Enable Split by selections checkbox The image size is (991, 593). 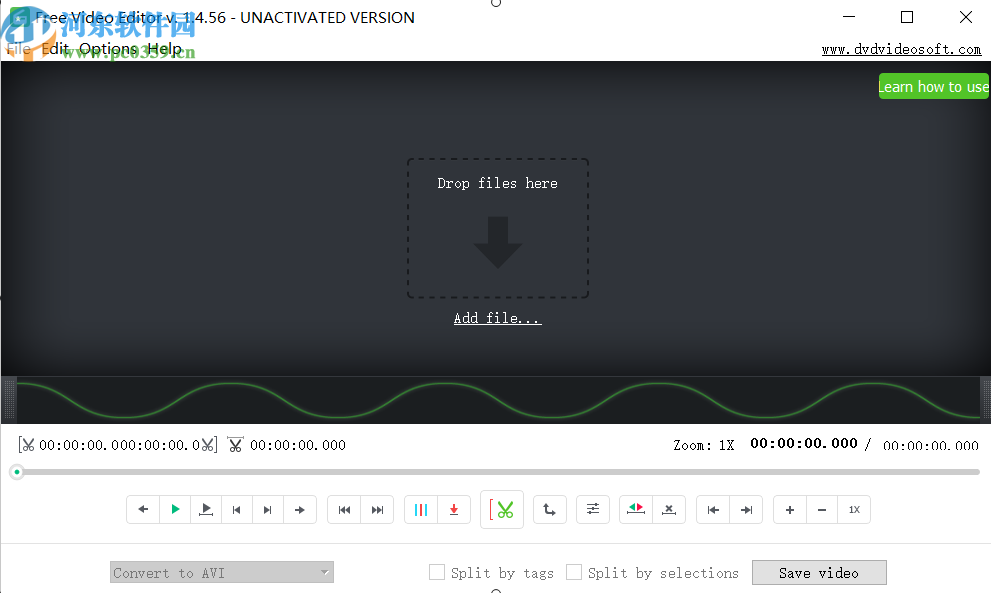tap(574, 572)
